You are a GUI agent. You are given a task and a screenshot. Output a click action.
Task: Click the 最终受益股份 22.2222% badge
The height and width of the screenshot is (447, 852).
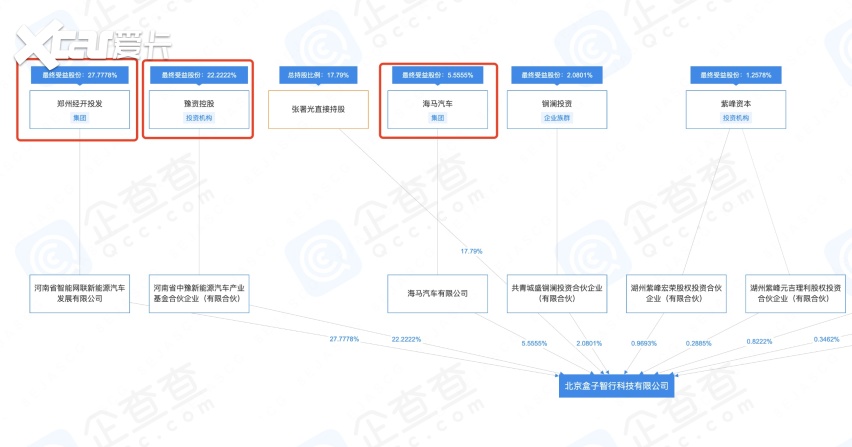199,75
